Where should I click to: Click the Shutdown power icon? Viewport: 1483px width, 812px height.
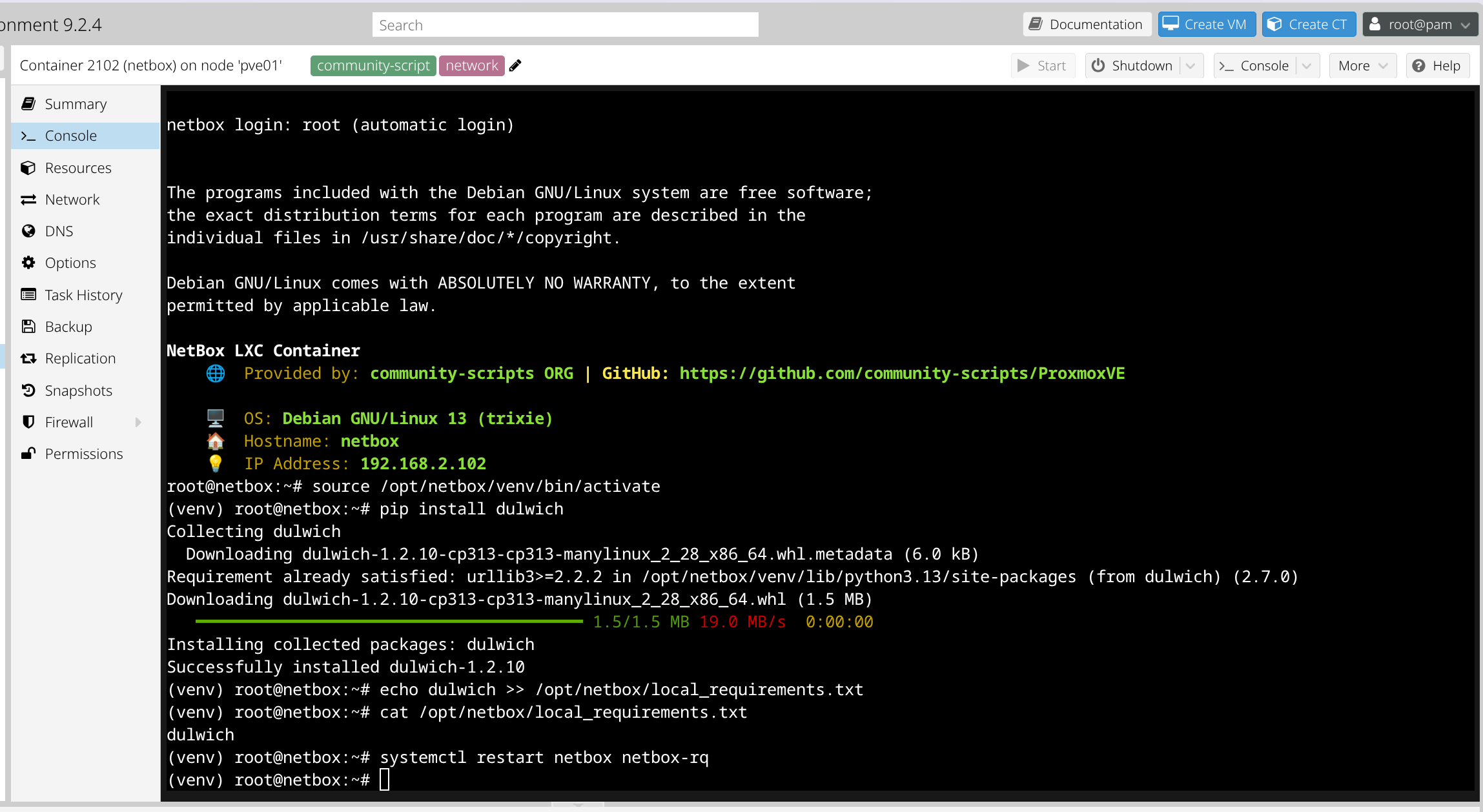pyautogui.click(x=1098, y=66)
